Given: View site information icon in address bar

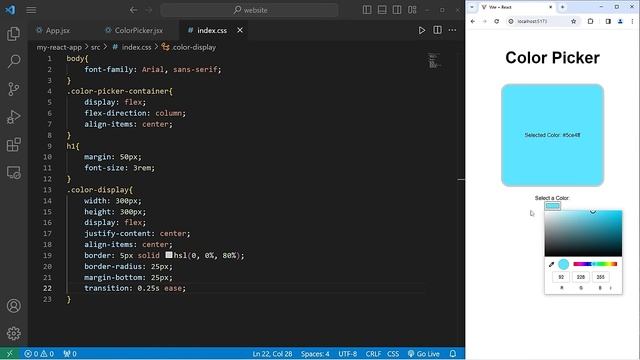Looking at the screenshot, I should 511,21.
